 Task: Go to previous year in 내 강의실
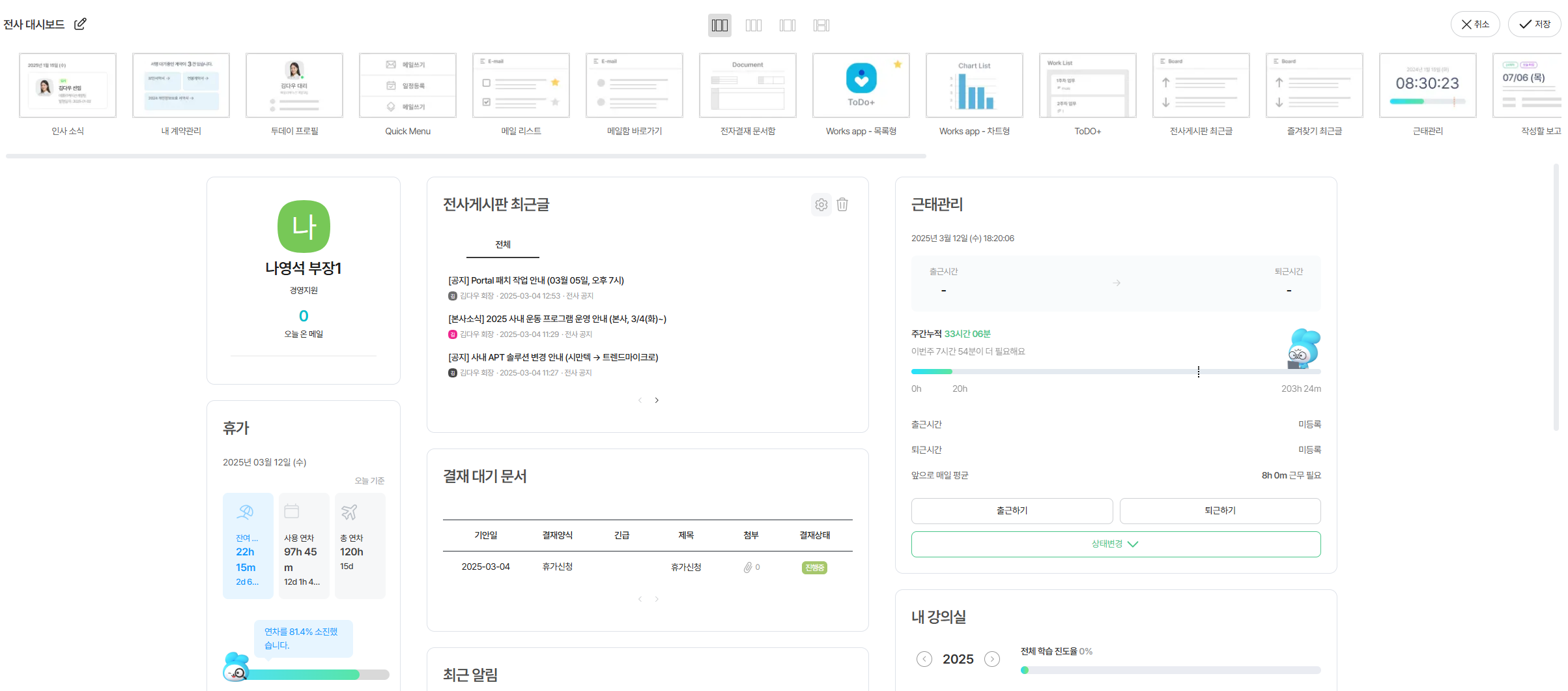[924, 659]
